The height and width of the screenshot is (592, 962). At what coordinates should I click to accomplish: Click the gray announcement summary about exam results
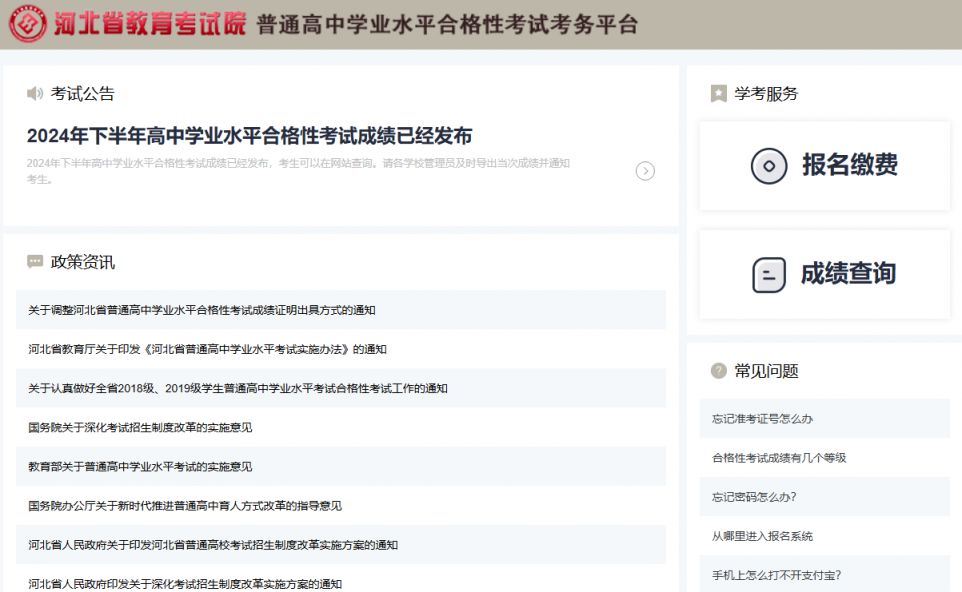coord(298,171)
